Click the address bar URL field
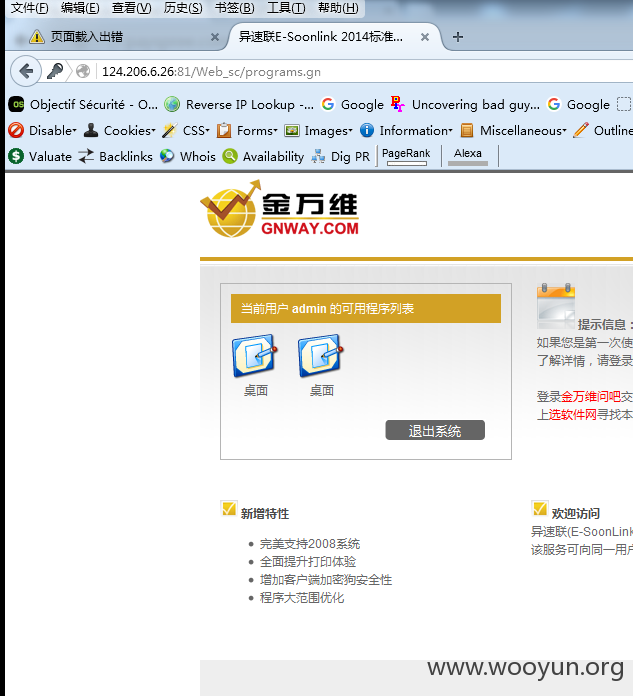The height and width of the screenshot is (696, 633). 364,71
